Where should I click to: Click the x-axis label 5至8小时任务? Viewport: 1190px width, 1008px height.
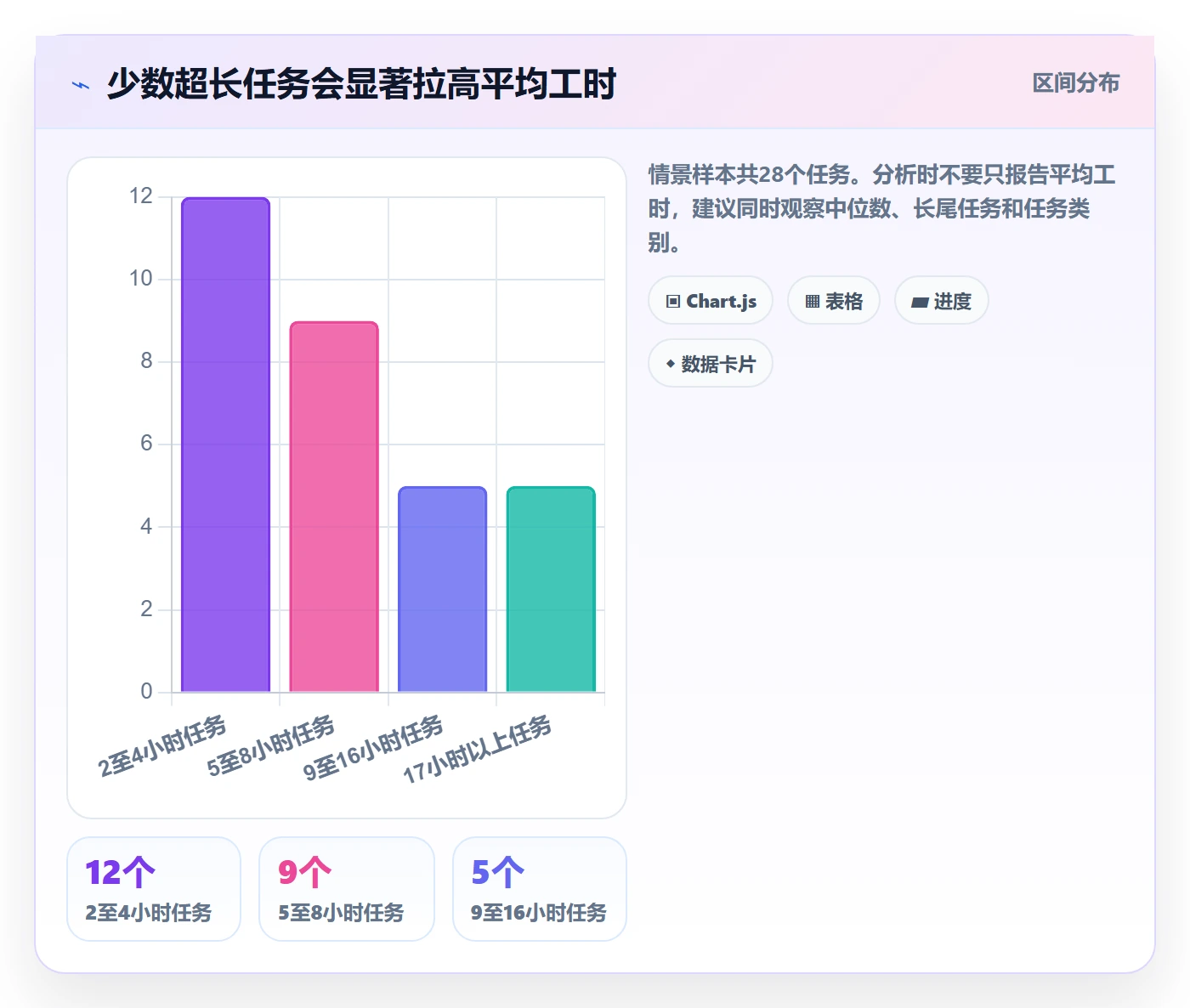point(271,745)
